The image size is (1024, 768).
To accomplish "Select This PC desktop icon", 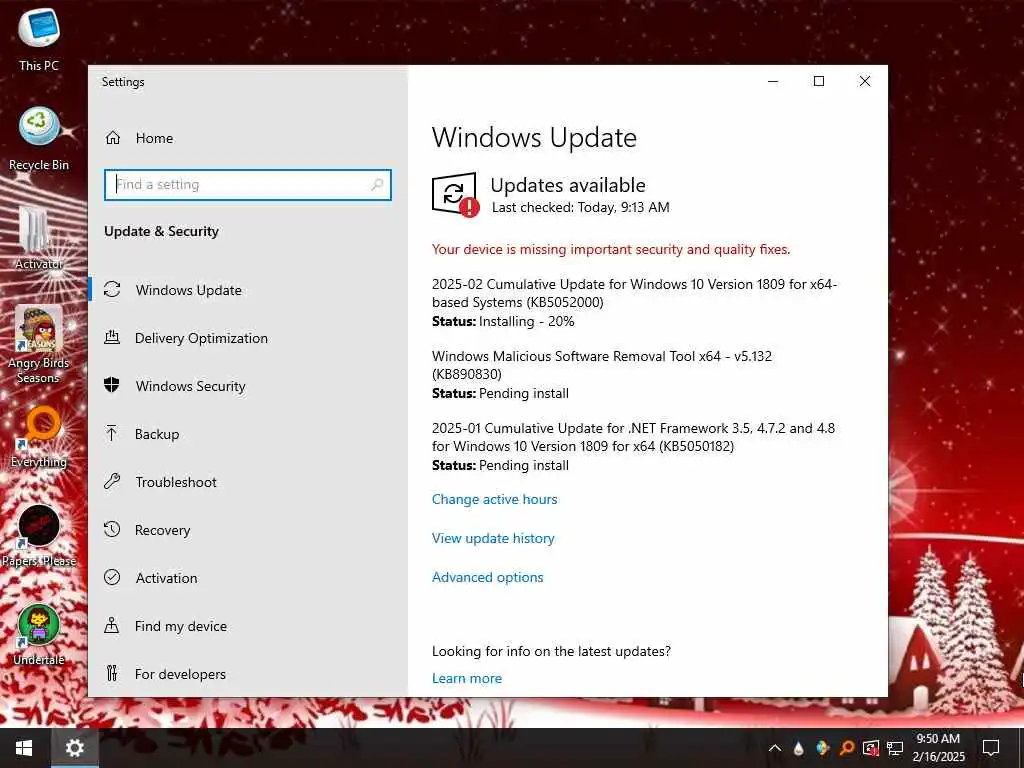I will (x=39, y=39).
